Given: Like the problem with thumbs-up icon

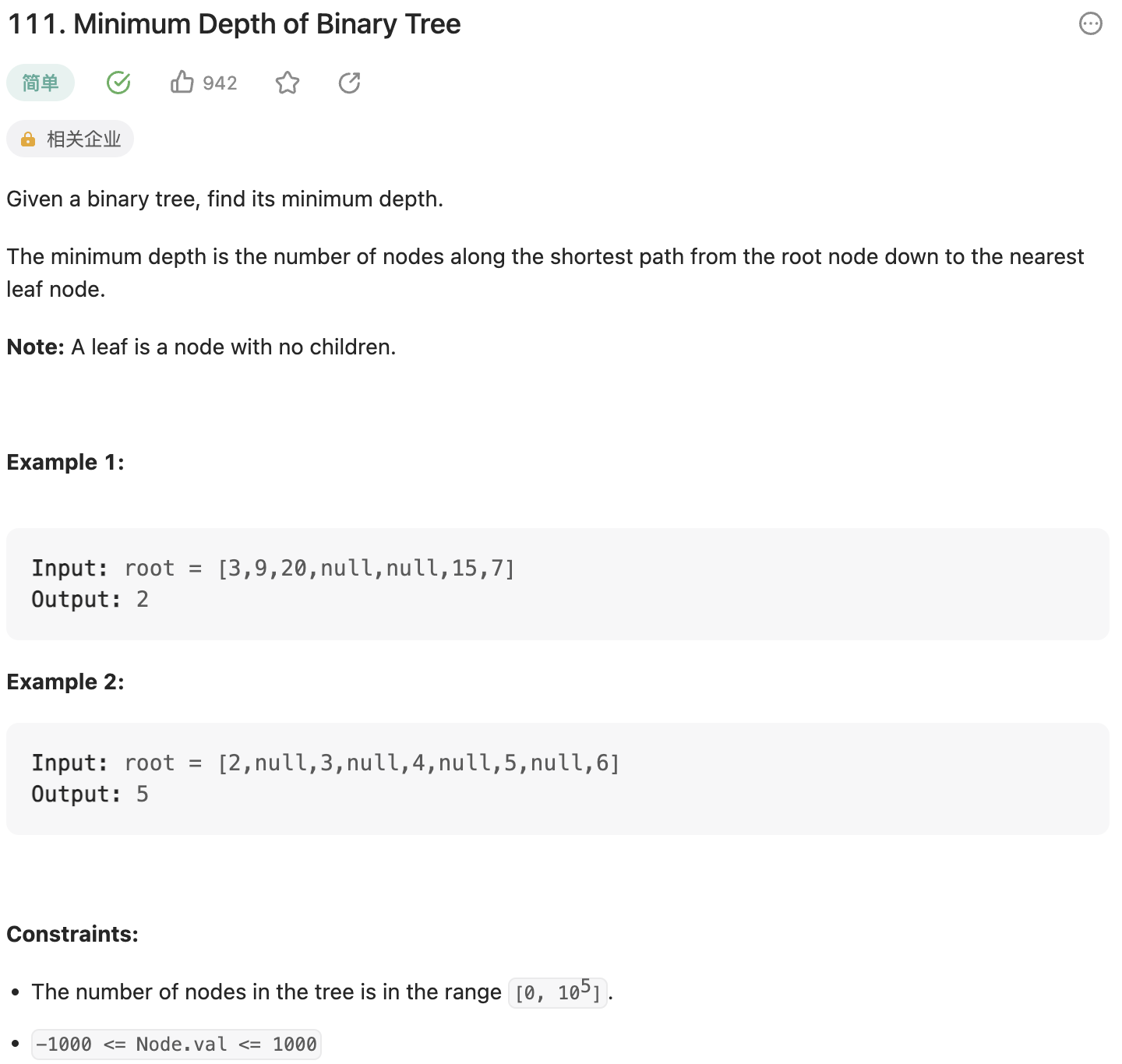Looking at the screenshot, I should point(182,82).
